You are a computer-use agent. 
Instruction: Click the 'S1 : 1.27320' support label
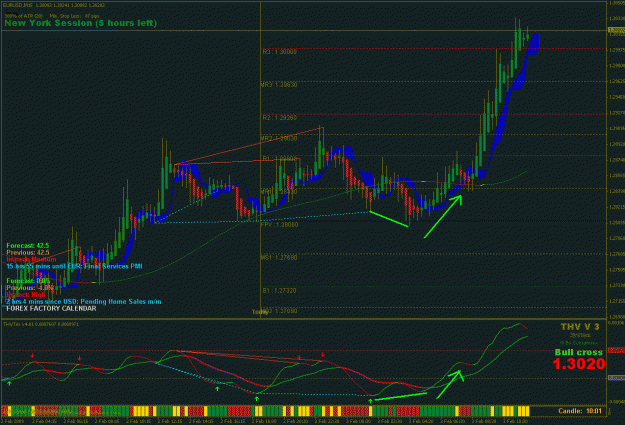tap(279, 291)
